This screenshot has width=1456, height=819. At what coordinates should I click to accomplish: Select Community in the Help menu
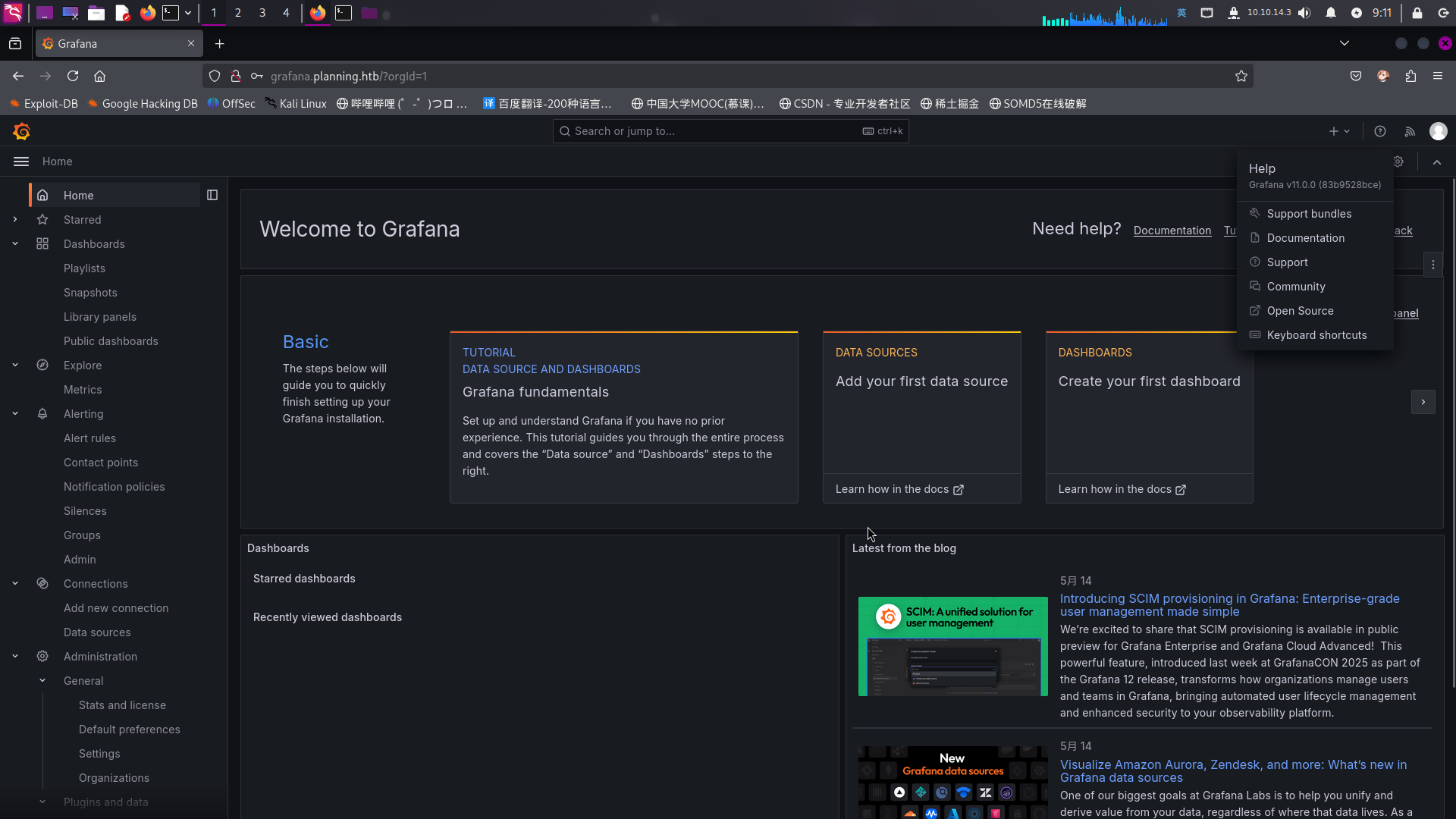click(x=1315, y=287)
